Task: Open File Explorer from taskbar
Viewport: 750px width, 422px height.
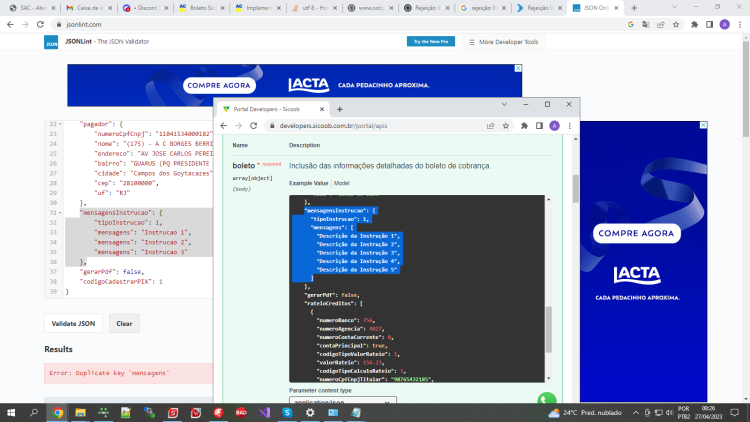Action: click(80, 412)
